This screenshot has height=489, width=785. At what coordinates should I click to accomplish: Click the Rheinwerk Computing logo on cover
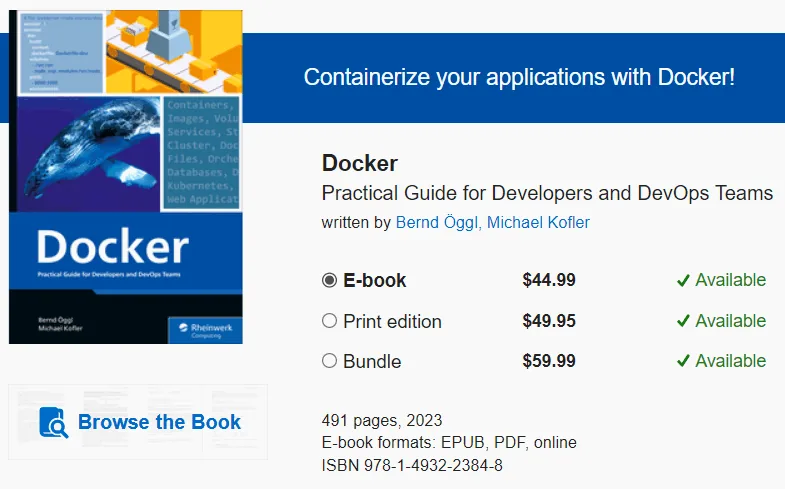tap(206, 330)
